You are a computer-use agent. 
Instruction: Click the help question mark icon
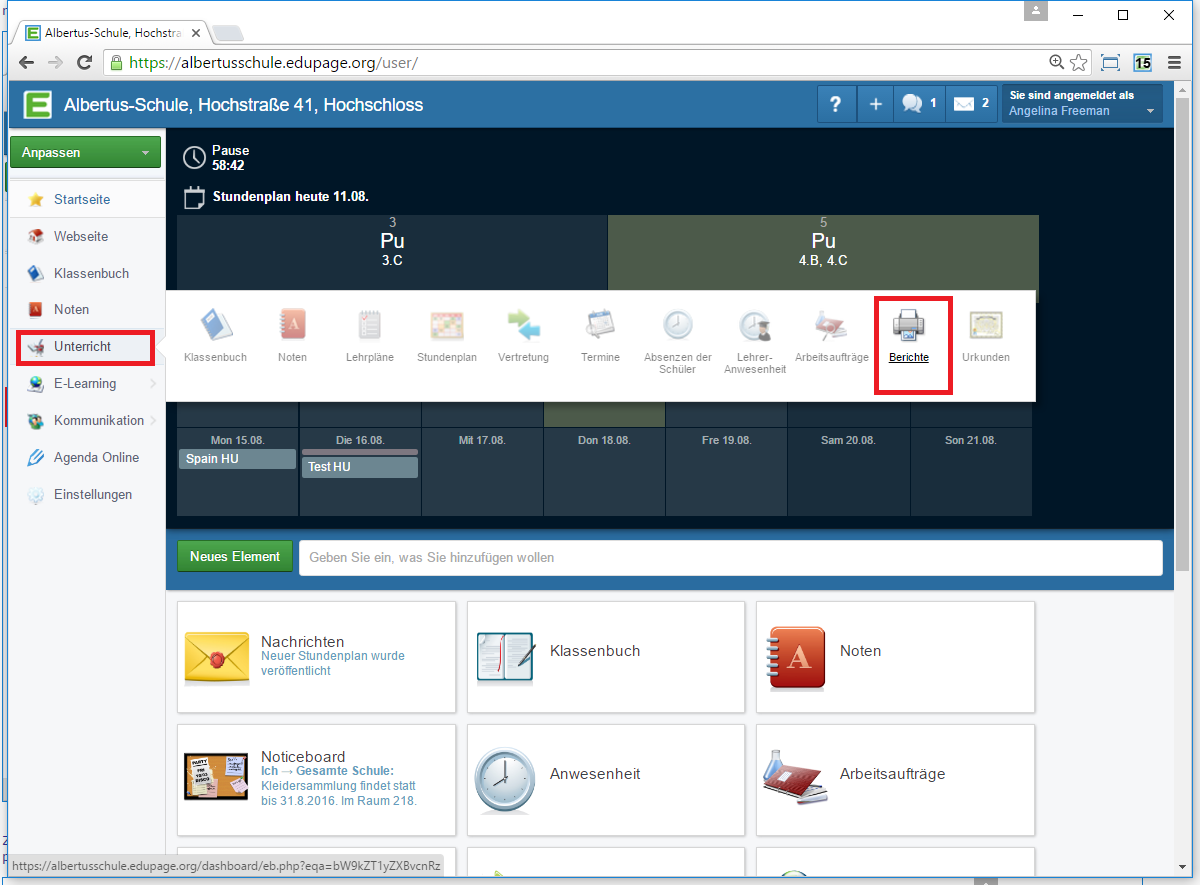[836, 104]
